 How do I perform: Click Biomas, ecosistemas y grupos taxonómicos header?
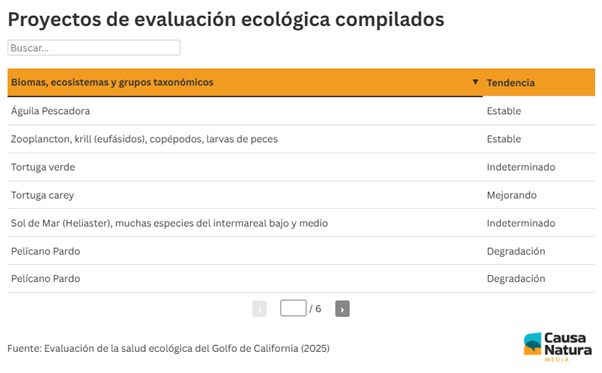point(112,82)
